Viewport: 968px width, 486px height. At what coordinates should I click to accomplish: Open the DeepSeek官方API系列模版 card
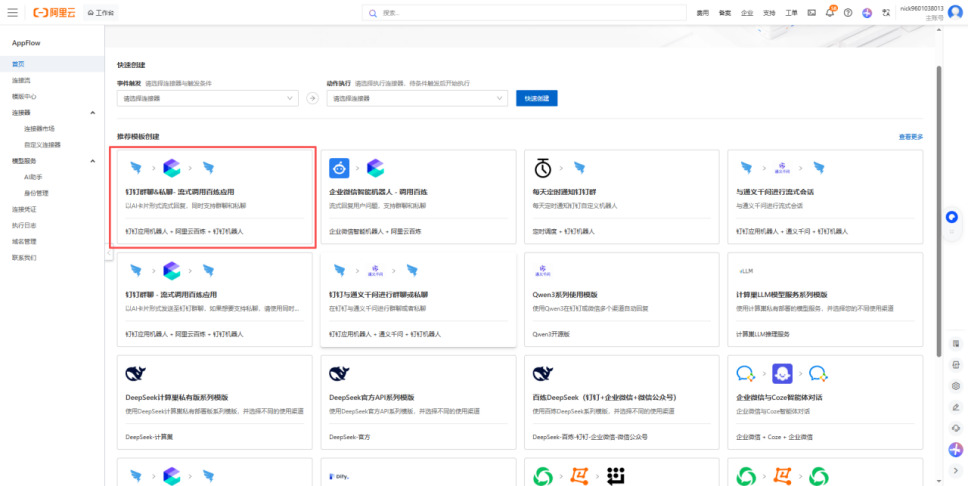pos(418,403)
